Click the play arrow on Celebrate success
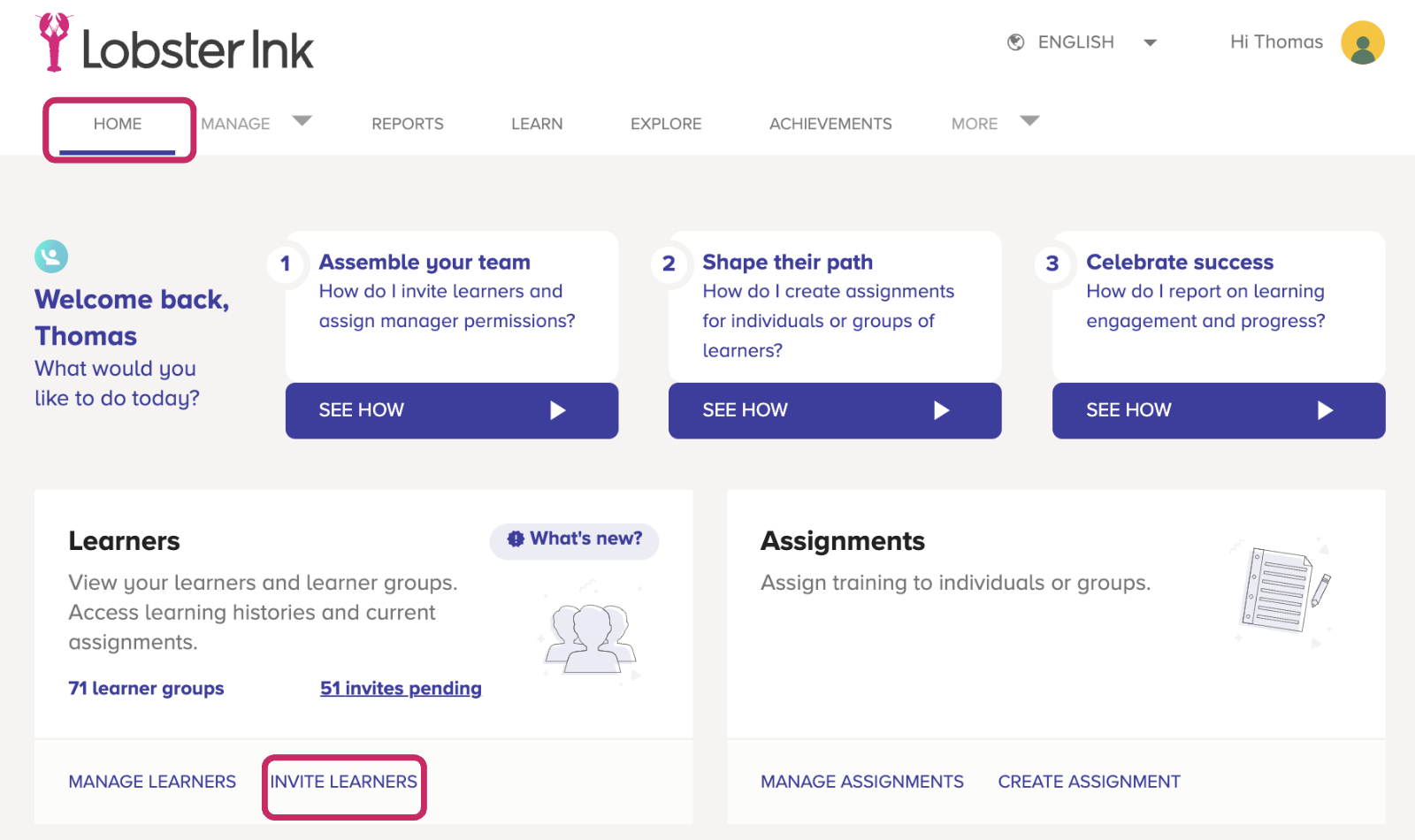The image size is (1415, 840). [1324, 410]
